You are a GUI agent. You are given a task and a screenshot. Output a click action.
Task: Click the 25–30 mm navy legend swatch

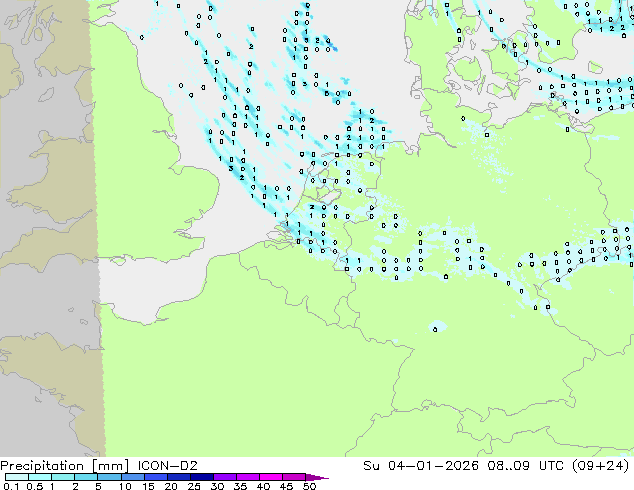click(x=202, y=477)
